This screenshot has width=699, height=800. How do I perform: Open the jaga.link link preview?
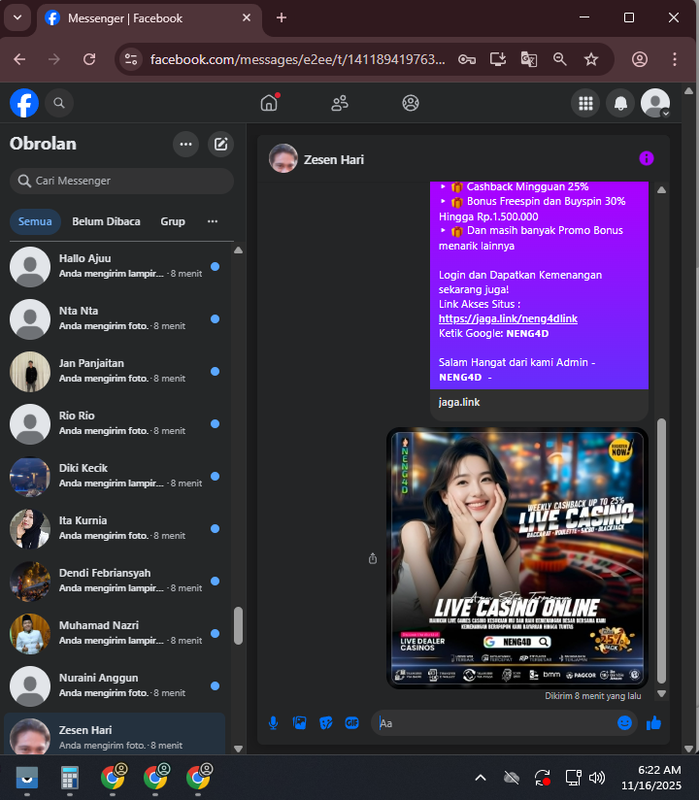pyautogui.click(x=539, y=403)
